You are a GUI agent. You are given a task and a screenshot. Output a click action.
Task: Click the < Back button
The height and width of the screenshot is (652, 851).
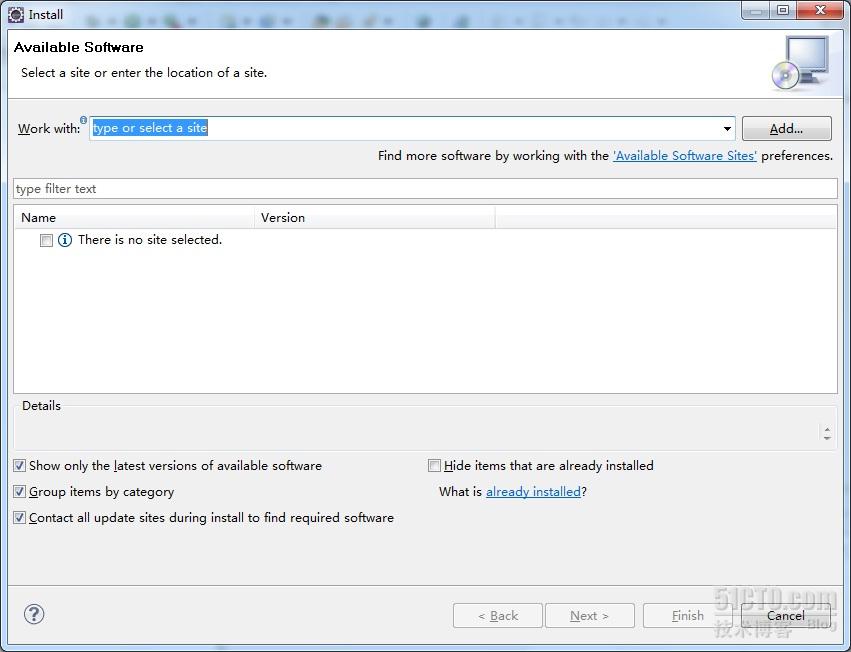pyautogui.click(x=498, y=616)
